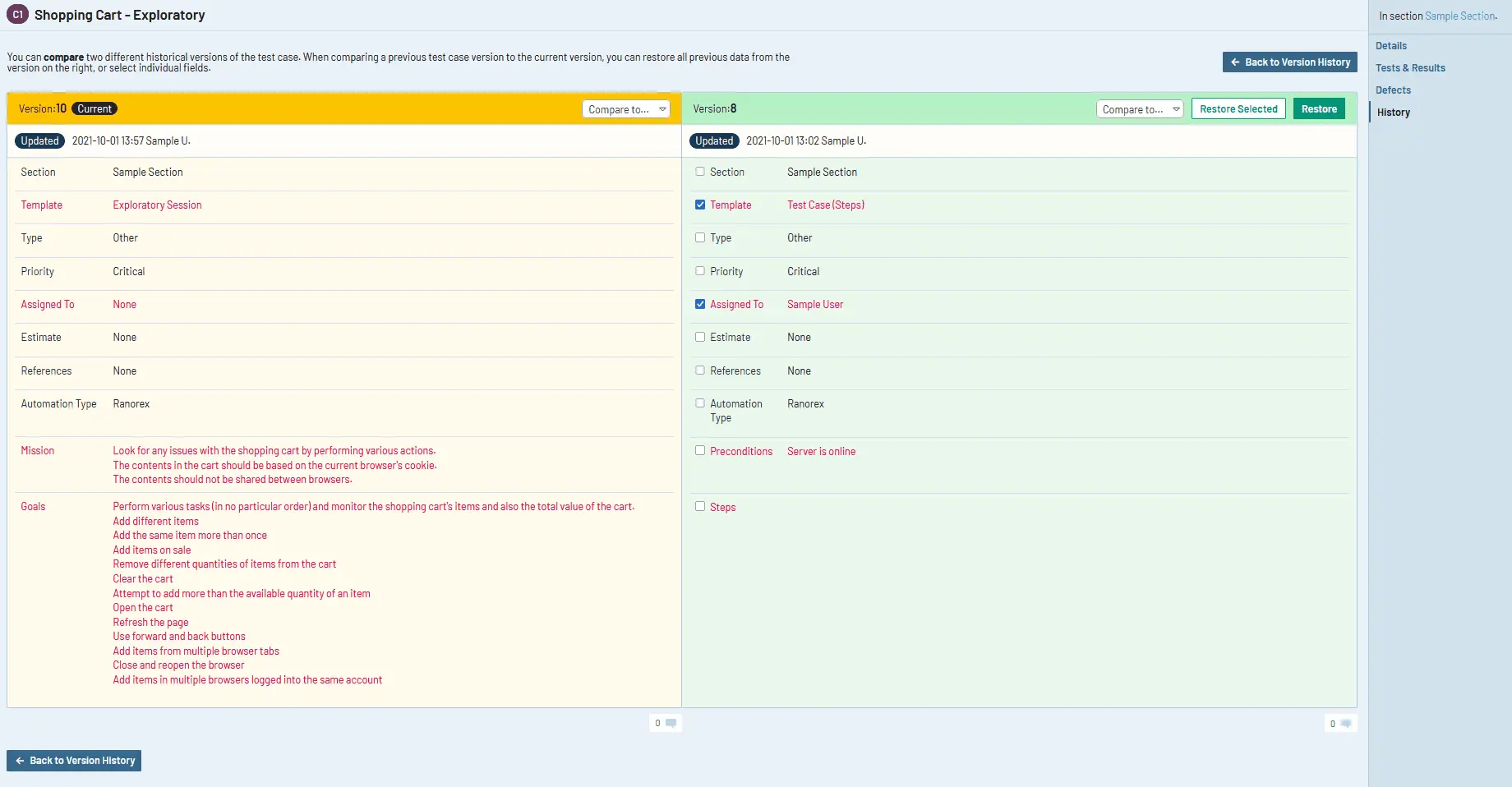Click the C1 case ID badge icon
The width and height of the screenshot is (1512, 787).
(17, 15)
